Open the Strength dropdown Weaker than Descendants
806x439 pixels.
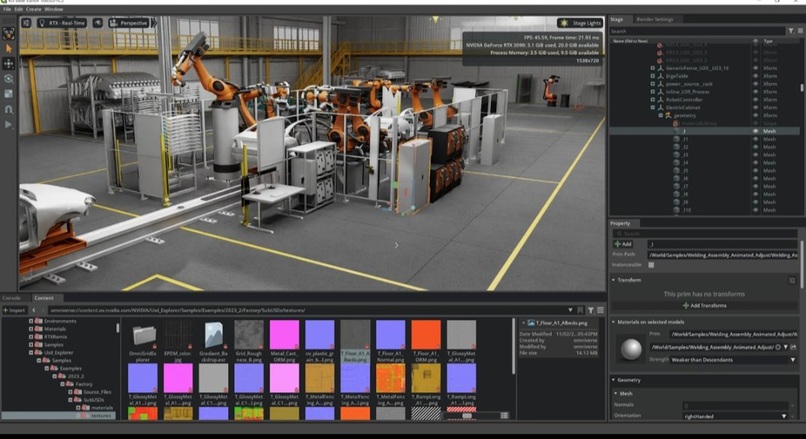732,360
